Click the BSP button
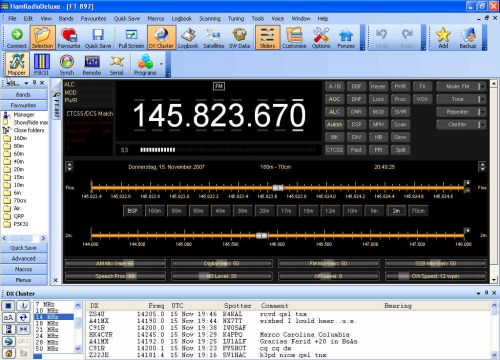This screenshot has width=500, height=360. (x=132, y=211)
